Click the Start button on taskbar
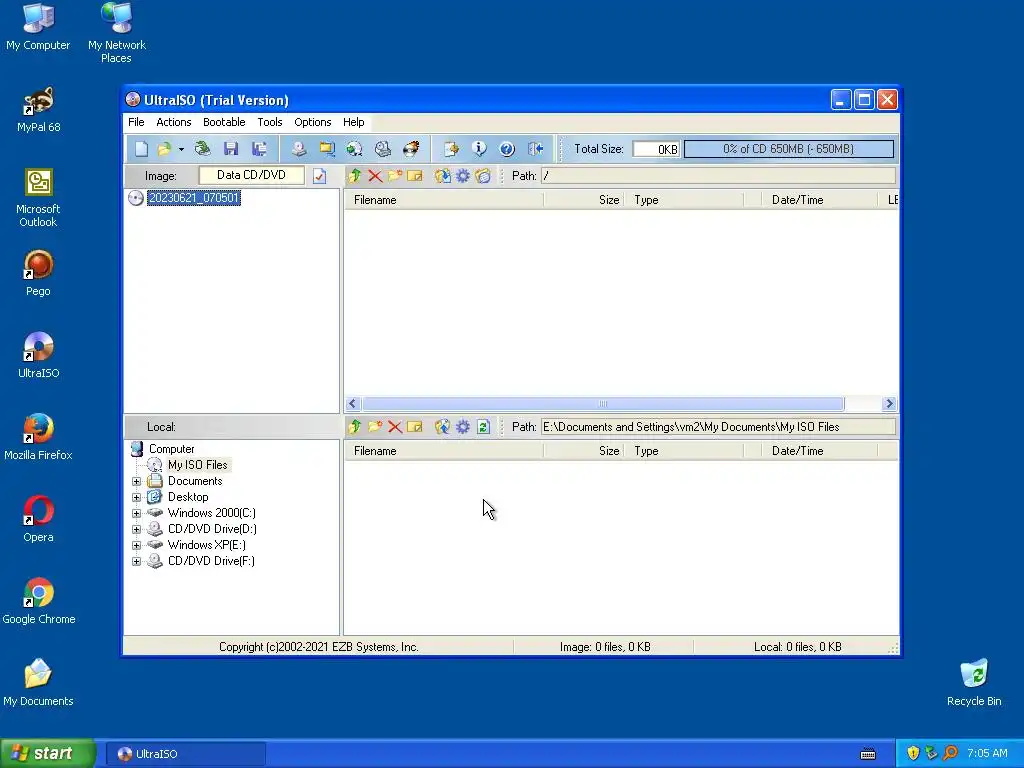Screen dimensions: 1024x768 (x=48, y=754)
